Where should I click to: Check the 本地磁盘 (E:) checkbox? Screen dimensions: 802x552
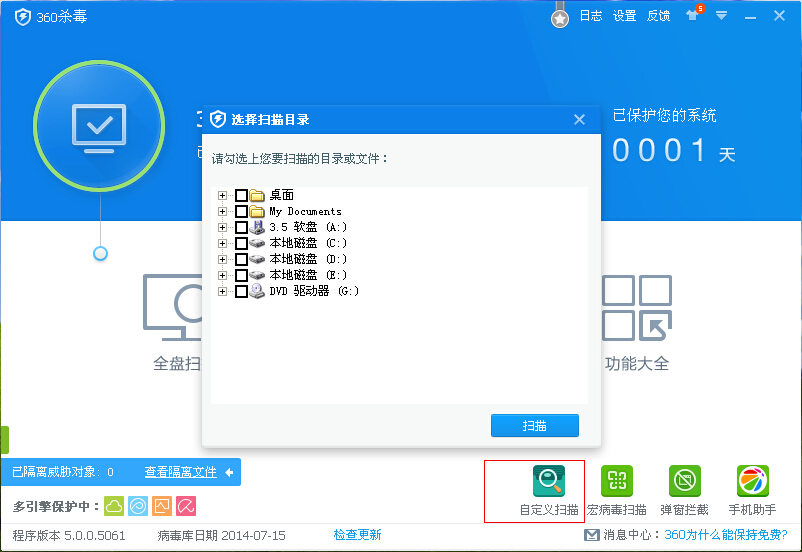(241, 275)
